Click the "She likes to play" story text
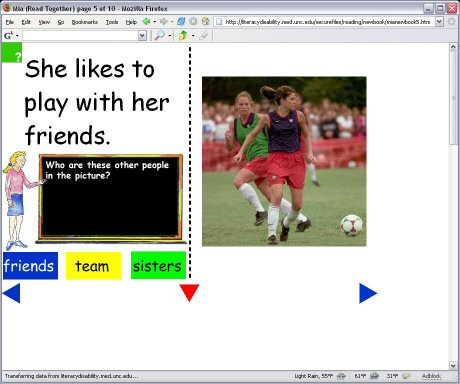 tap(97, 102)
